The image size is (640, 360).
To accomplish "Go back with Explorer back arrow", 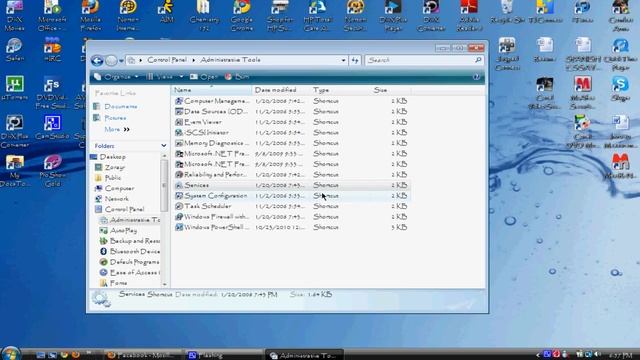I will 97,60.
